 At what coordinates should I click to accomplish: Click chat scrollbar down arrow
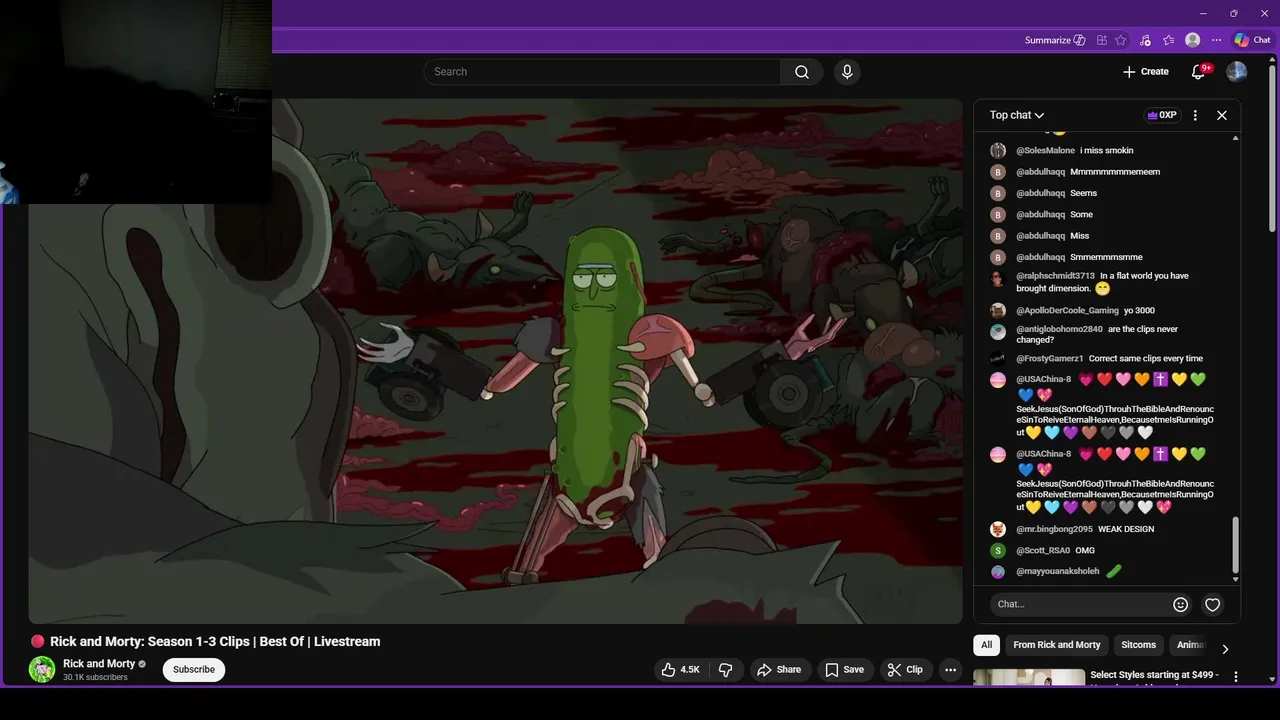click(1235, 579)
